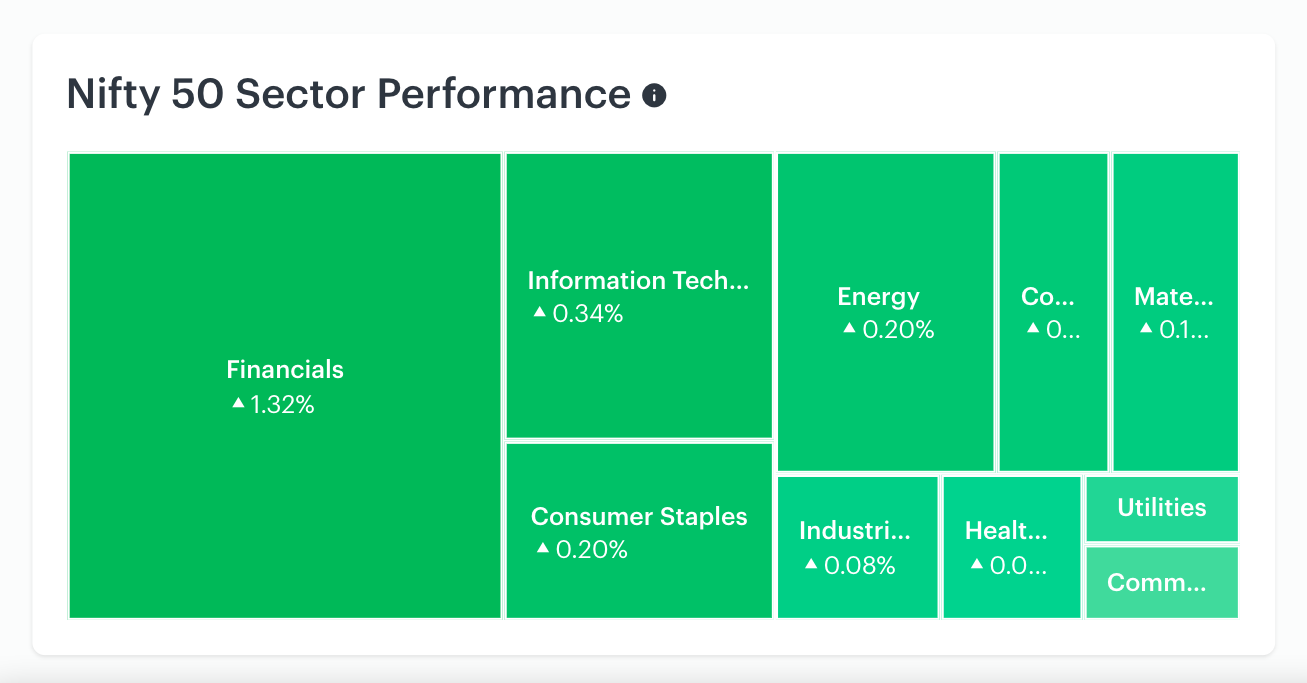Select the Healt... sector label
The width and height of the screenshot is (1307, 683).
[x=1007, y=531]
